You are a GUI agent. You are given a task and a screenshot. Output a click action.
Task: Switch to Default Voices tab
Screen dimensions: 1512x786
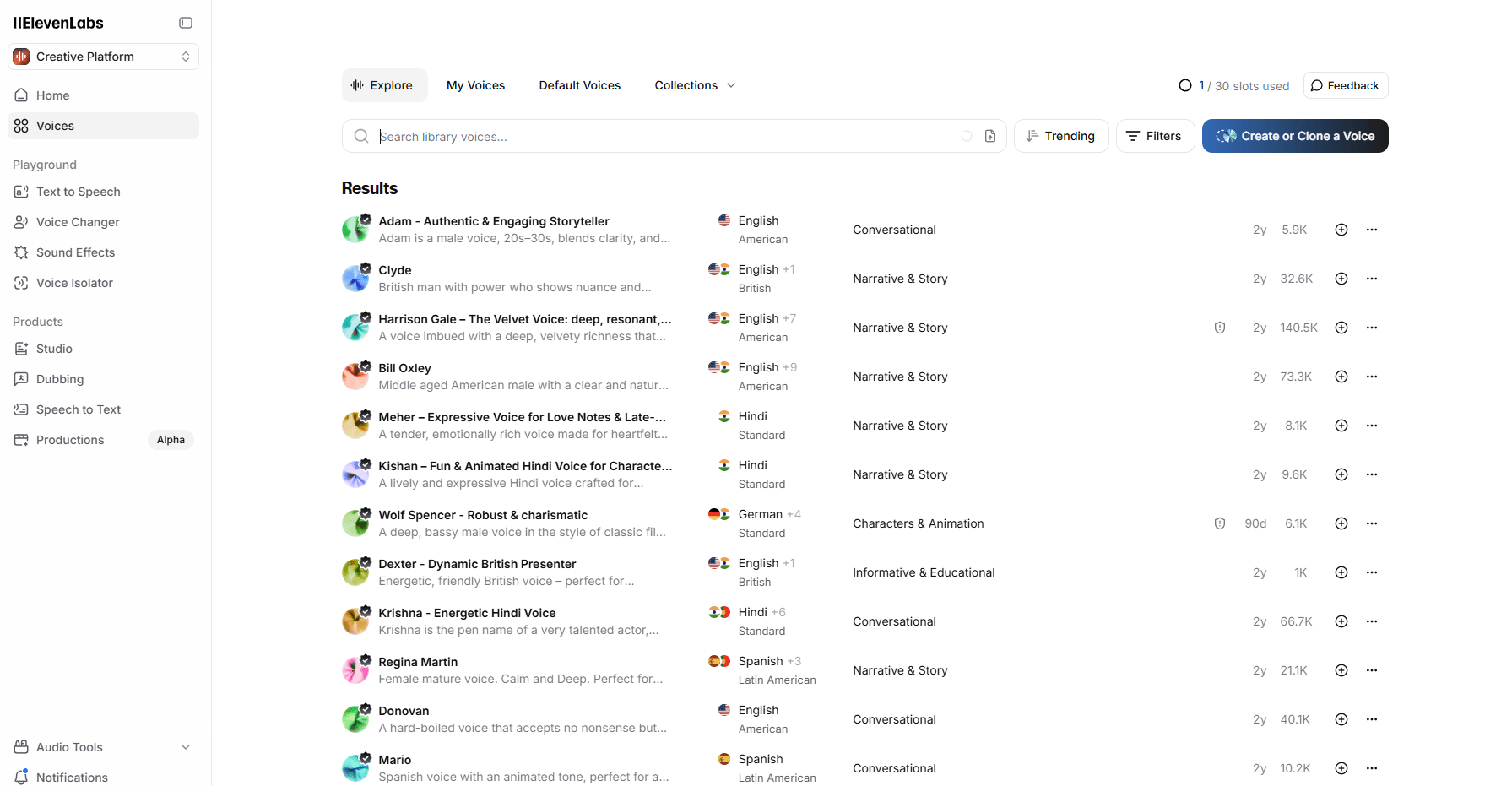point(580,85)
